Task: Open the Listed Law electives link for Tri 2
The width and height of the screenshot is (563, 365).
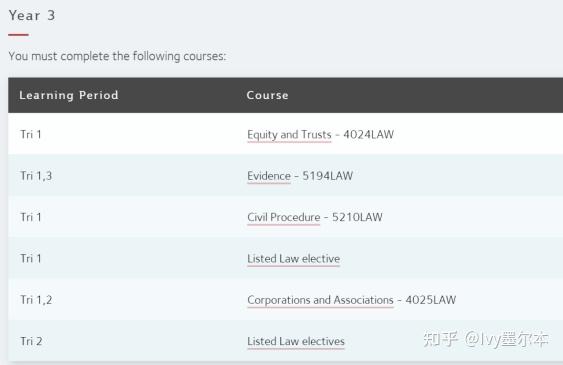Action: click(296, 341)
